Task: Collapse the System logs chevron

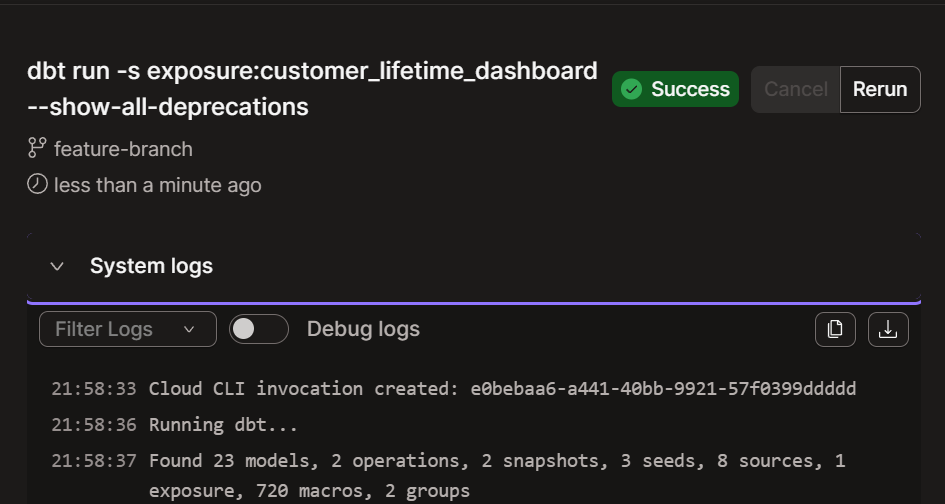Action: coord(57,266)
